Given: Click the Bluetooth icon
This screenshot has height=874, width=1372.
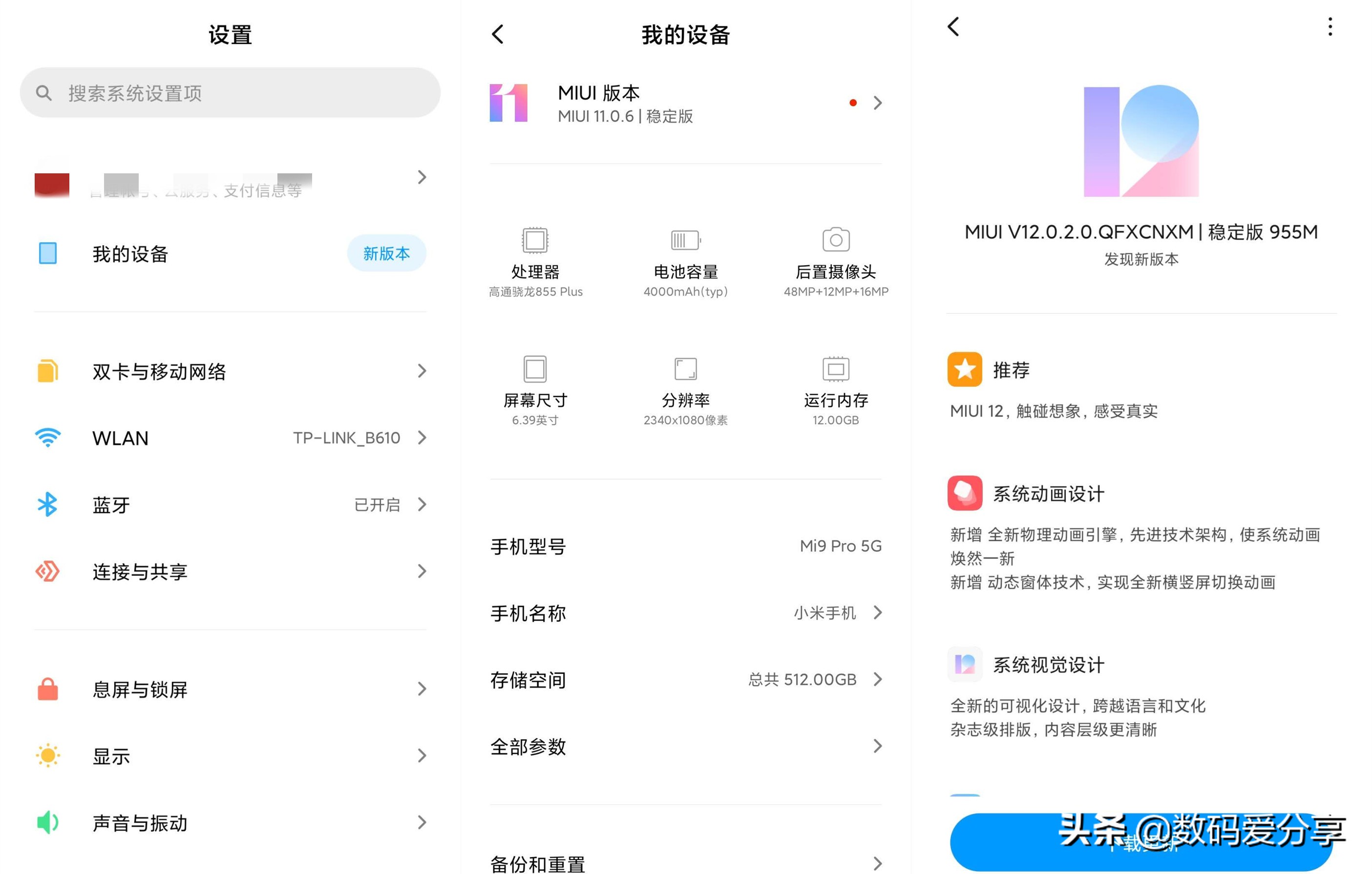Looking at the screenshot, I should click(x=48, y=504).
